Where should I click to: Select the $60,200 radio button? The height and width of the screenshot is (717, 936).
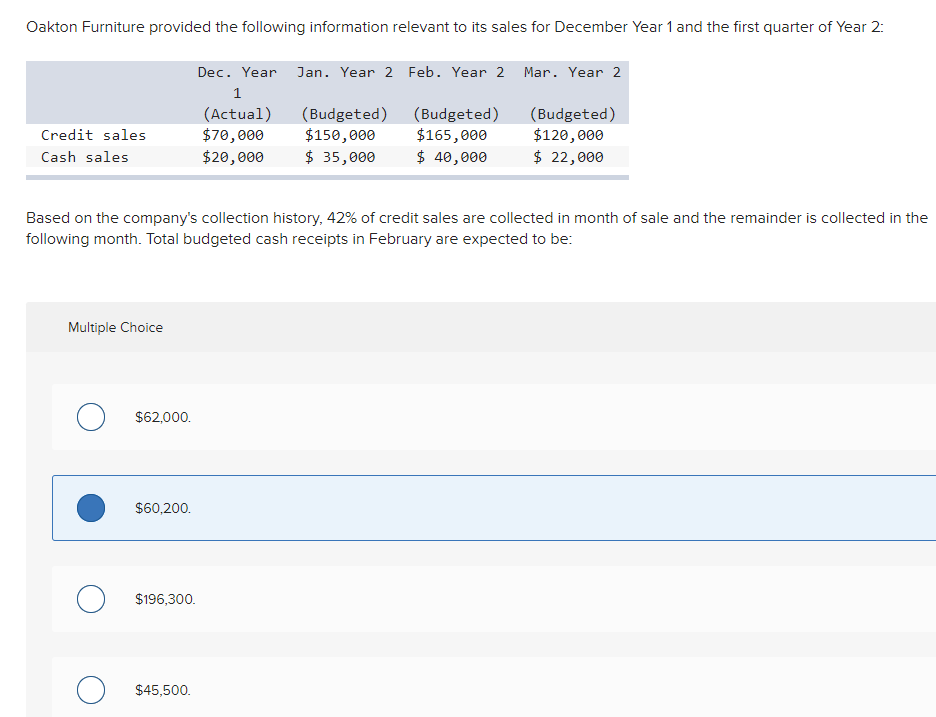pos(91,508)
